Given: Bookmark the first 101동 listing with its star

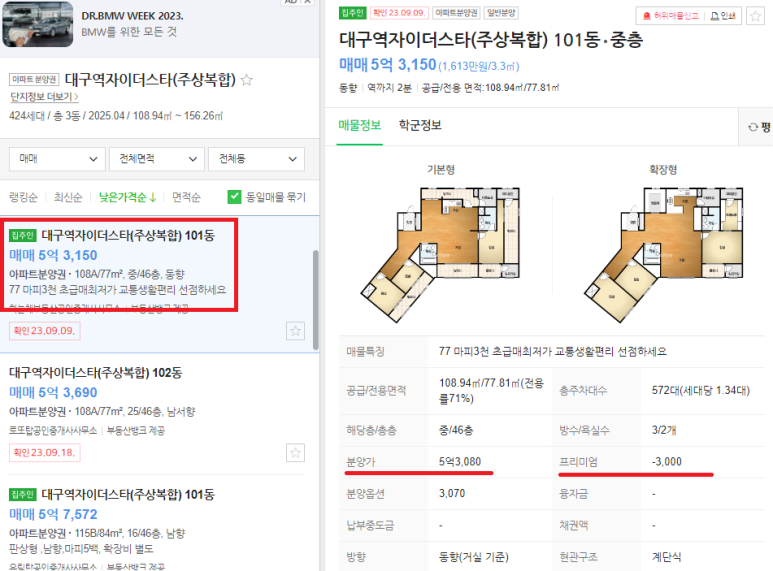Looking at the screenshot, I should click(x=295, y=331).
